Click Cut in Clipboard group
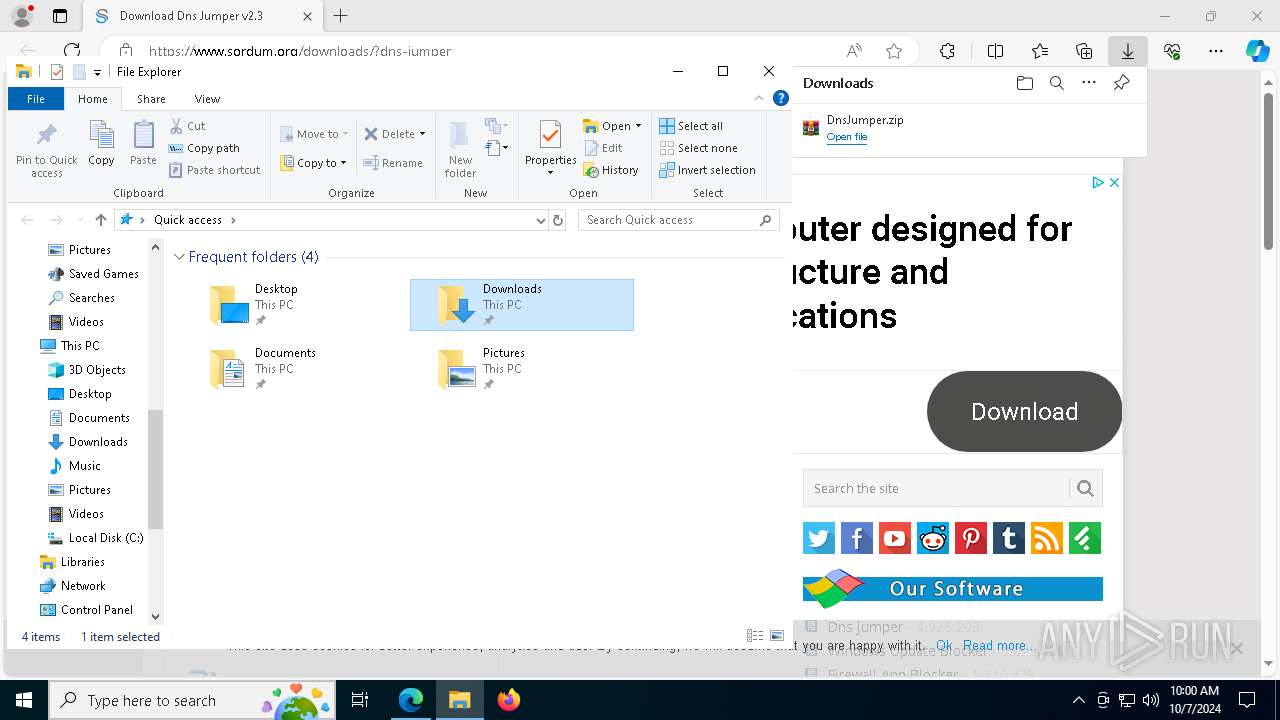Screen dimensions: 1280x720 tap(187, 126)
